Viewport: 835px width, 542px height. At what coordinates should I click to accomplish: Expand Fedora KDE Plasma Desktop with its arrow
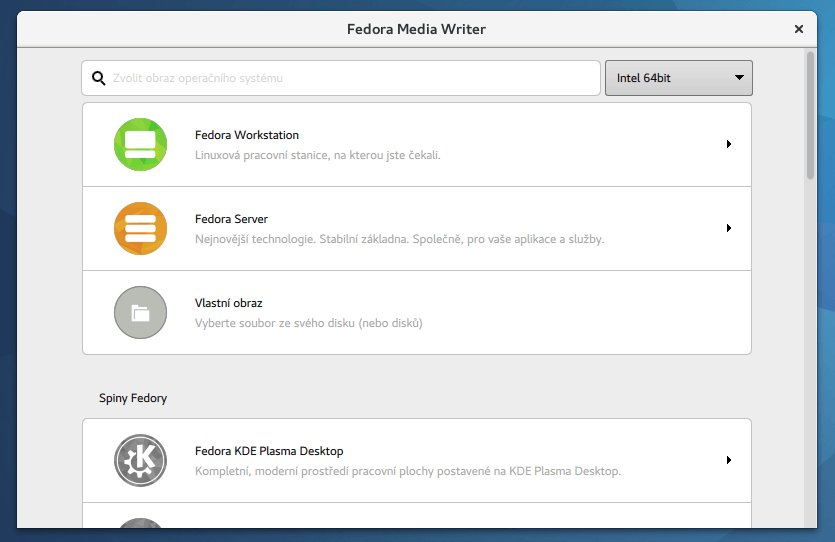coord(729,460)
